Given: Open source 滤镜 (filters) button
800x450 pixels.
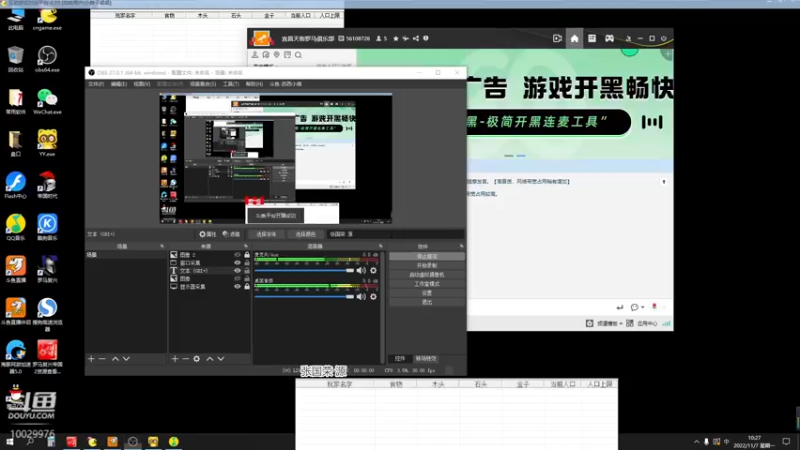Looking at the screenshot, I should [x=231, y=234].
